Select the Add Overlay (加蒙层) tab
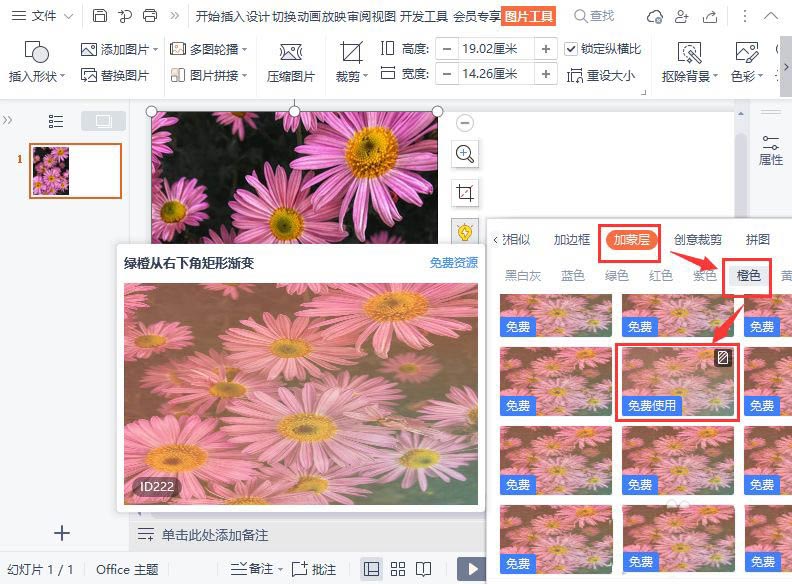The height and width of the screenshot is (584, 792). coord(631,239)
